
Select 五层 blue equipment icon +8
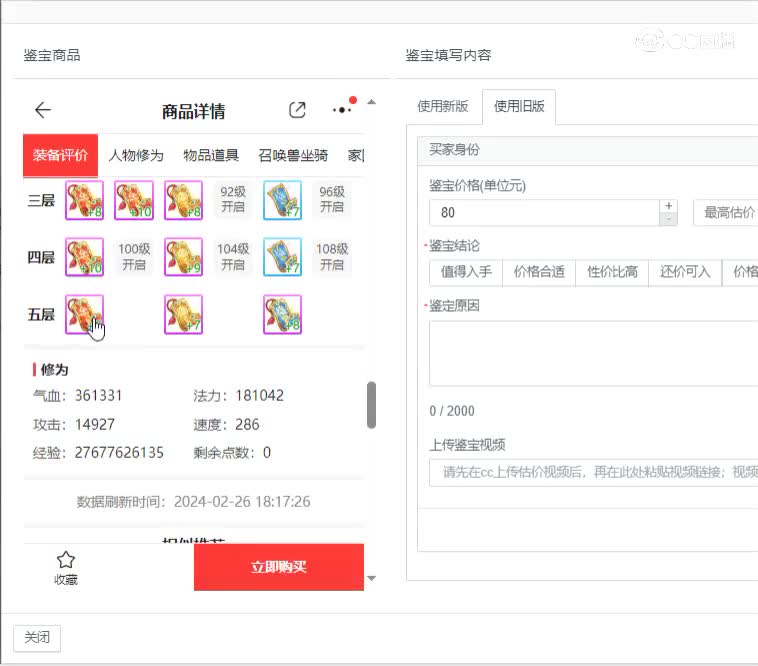[x=283, y=315]
